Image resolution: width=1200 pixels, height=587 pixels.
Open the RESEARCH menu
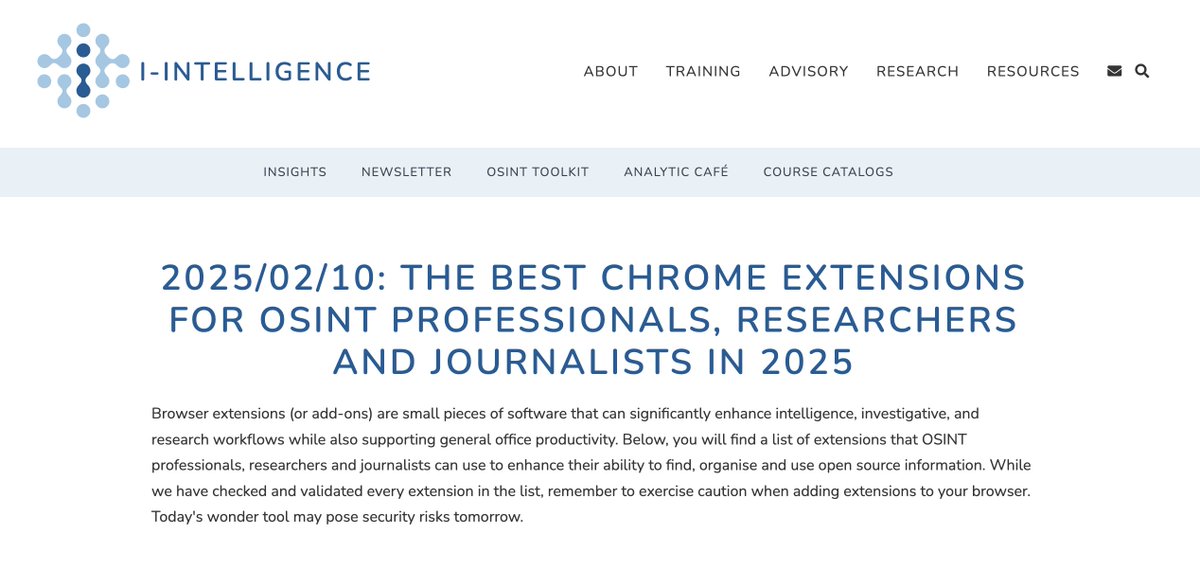(917, 71)
